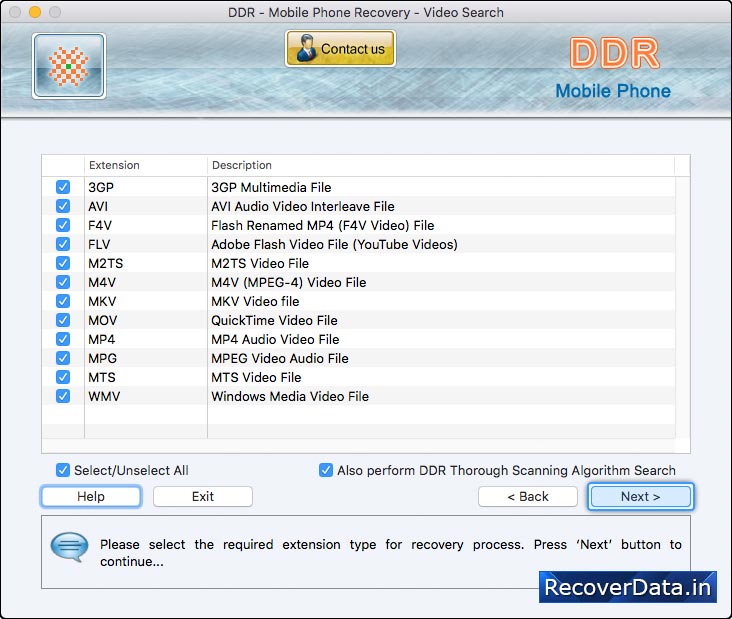Uncheck the MKV extension checkbox
The width and height of the screenshot is (732, 619).
coord(63,301)
